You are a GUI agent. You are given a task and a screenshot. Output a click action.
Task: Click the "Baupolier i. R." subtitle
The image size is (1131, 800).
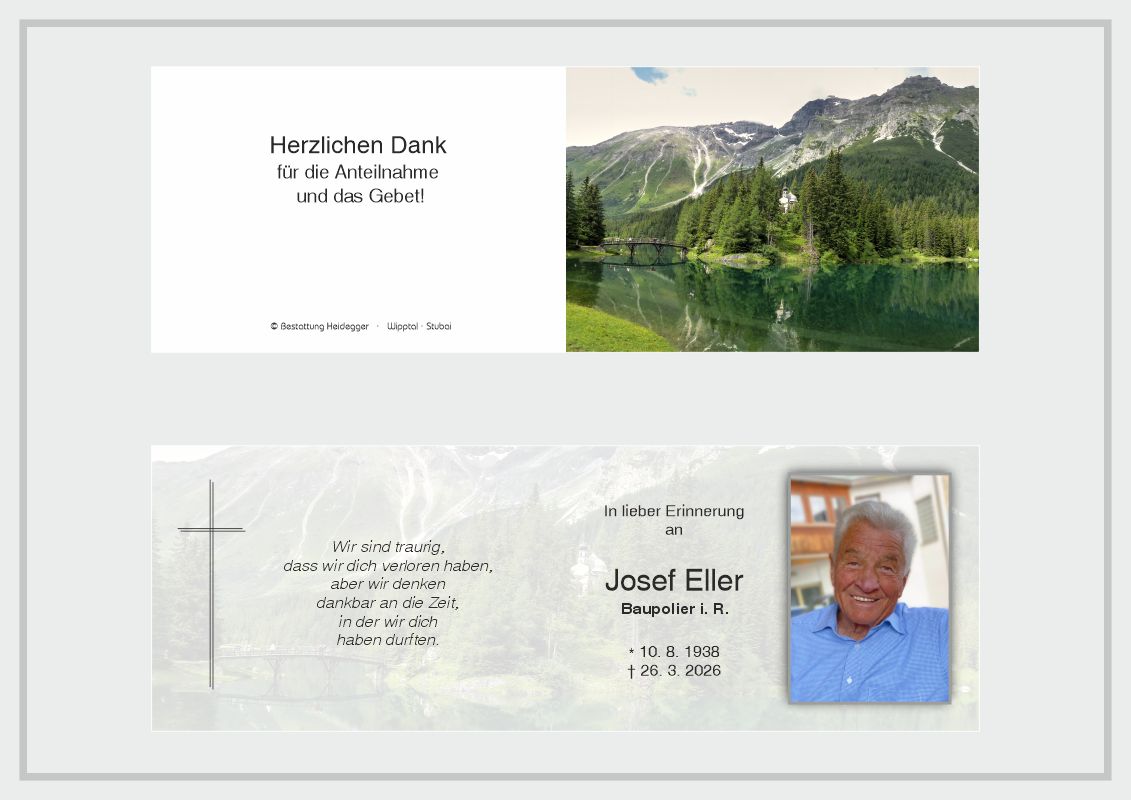tap(674, 608)
